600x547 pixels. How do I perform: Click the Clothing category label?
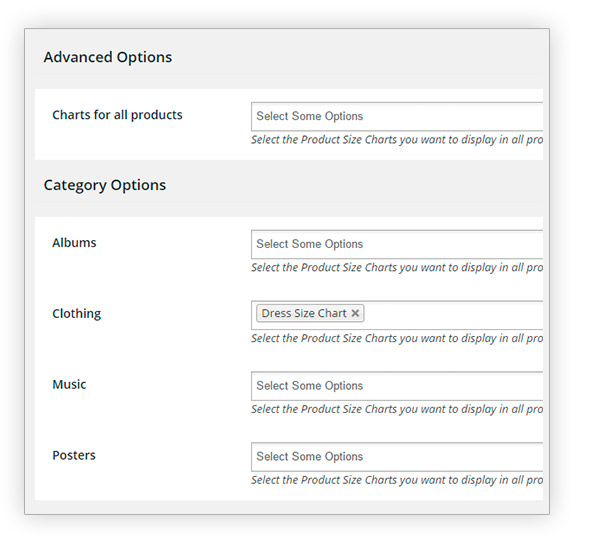(76, 314)
